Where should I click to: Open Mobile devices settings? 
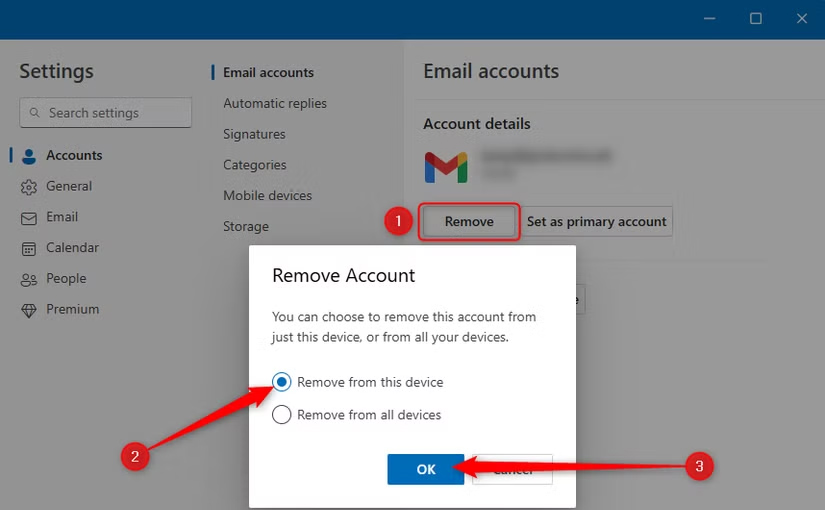point(267,195)
